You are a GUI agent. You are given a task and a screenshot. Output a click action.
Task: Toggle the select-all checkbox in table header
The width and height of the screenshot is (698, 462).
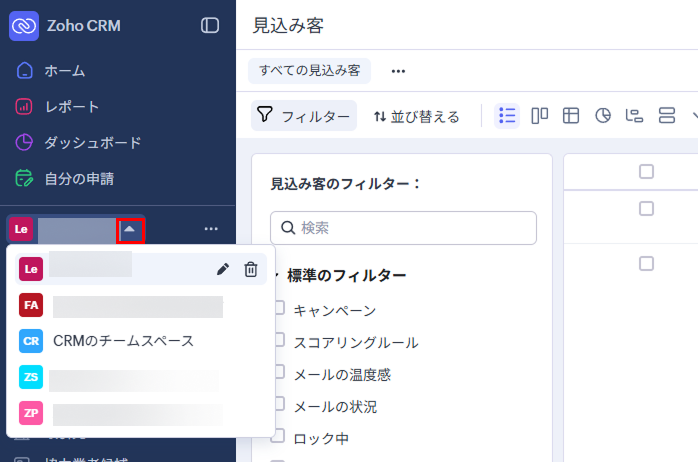pos(646,171)
